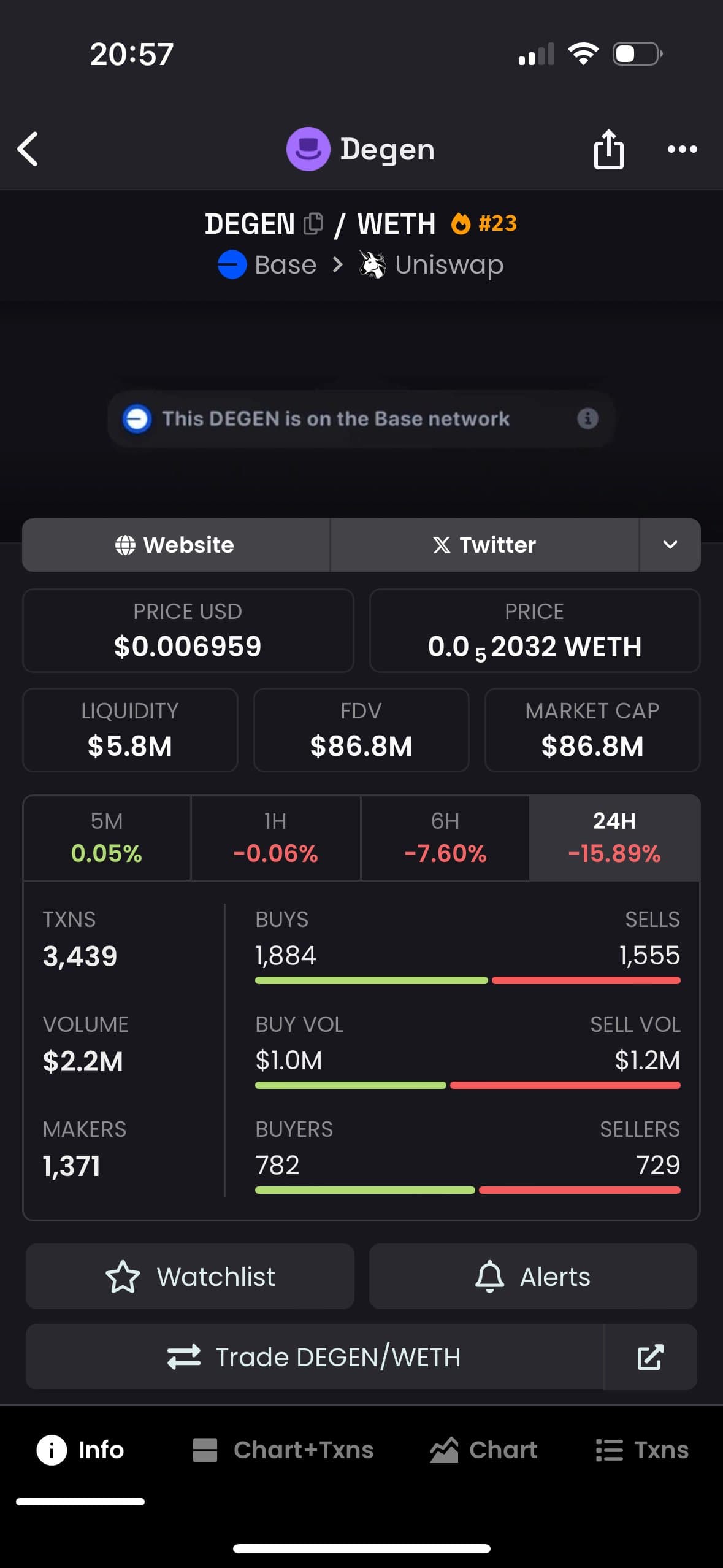Tap the info icon on Base network banner
The width and height of the screenshot is (723, 1568).
(587, 419)
